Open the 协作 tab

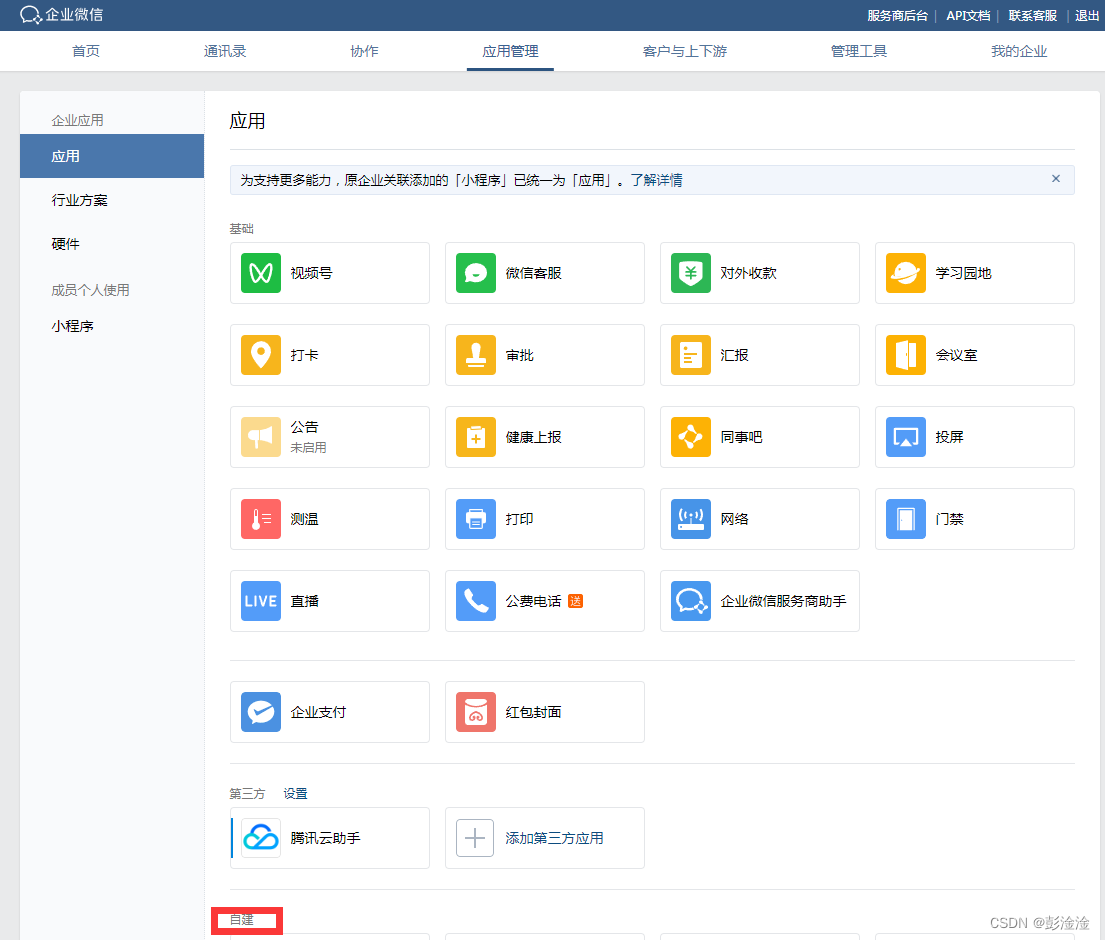click(364, 51)
